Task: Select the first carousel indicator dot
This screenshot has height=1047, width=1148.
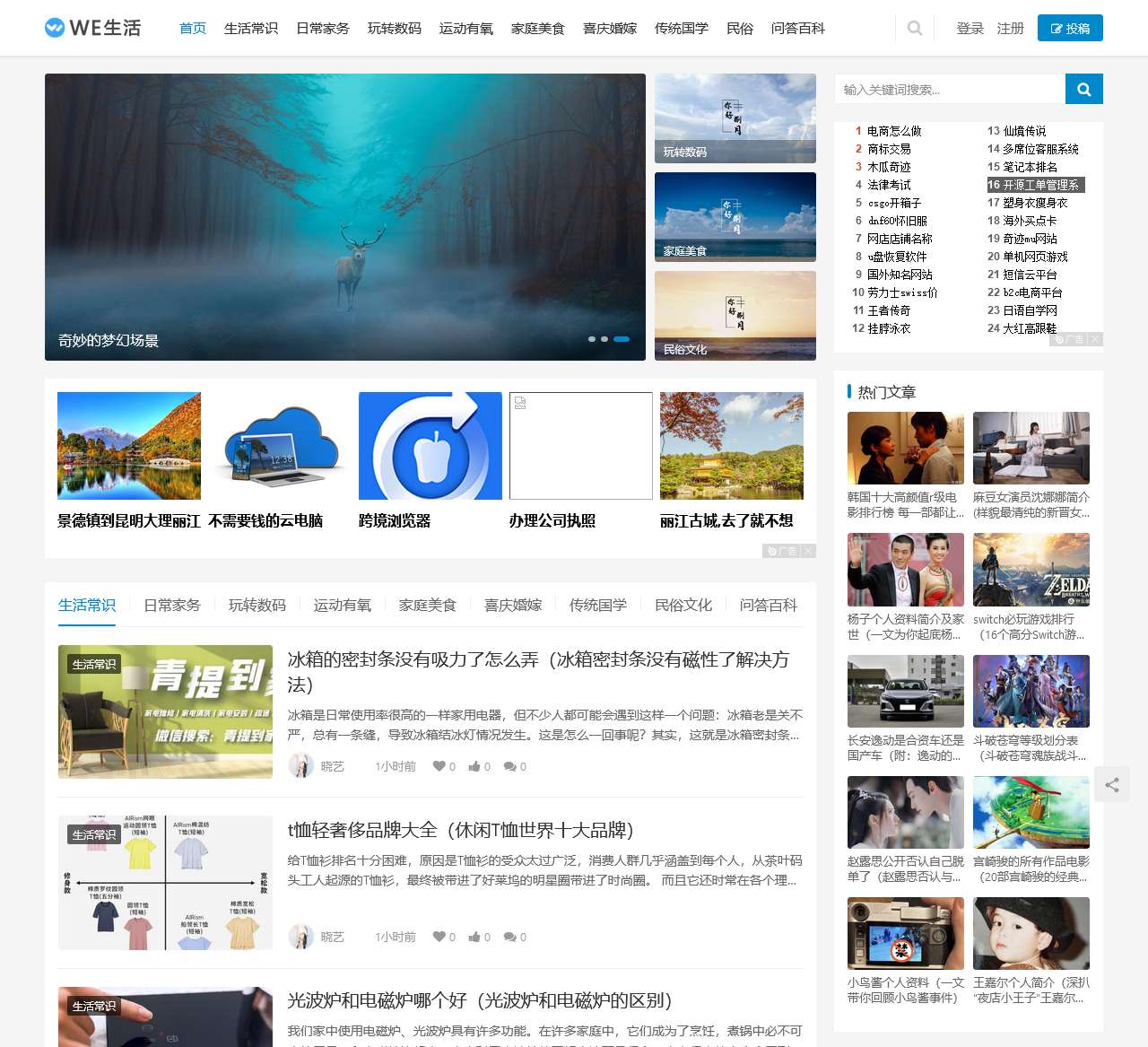Action: pyautogui.click(x=592, y=339)
